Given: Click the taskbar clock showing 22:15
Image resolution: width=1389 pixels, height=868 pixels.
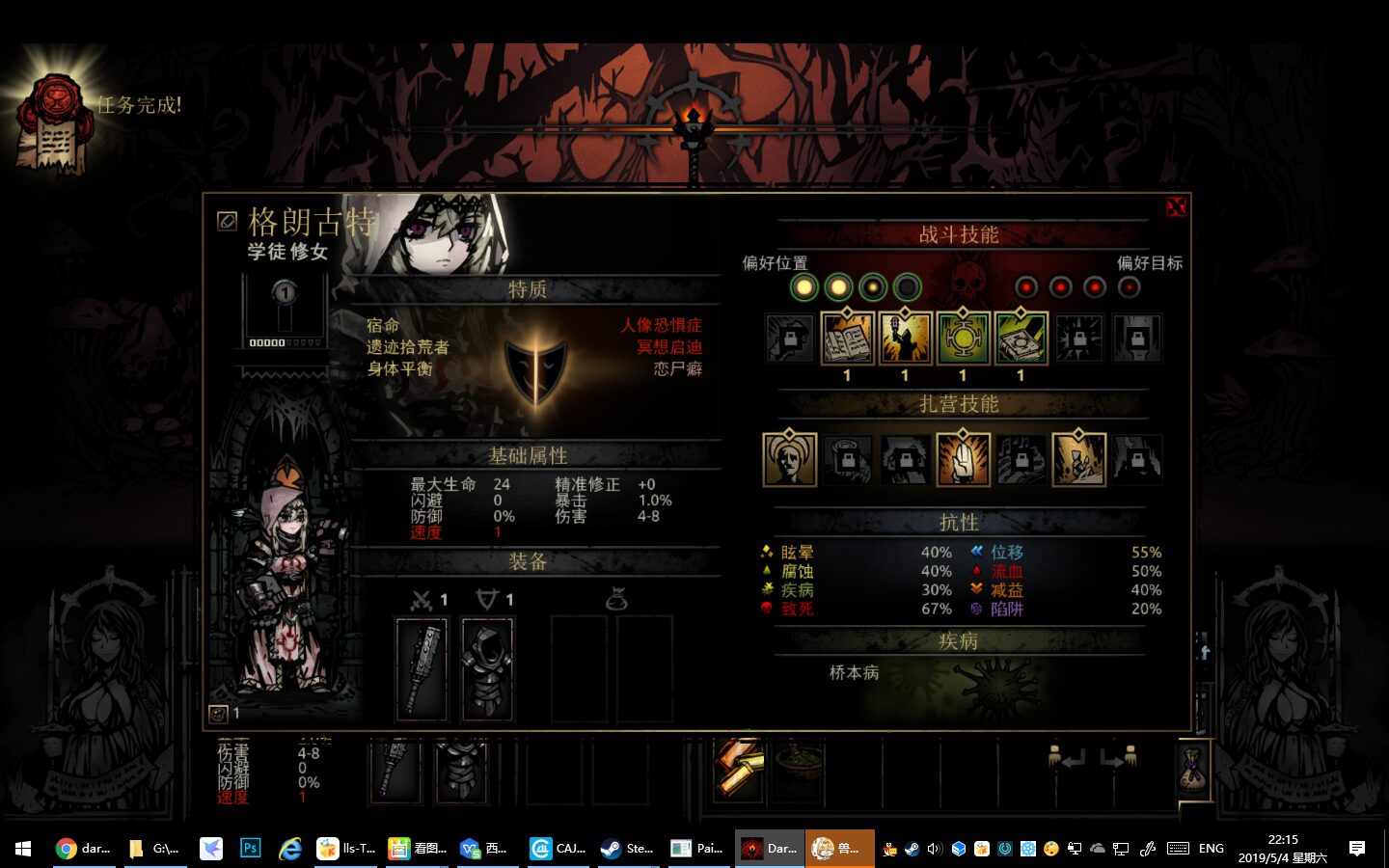Looking at the screenshot, I should (x=1283, y=849).
